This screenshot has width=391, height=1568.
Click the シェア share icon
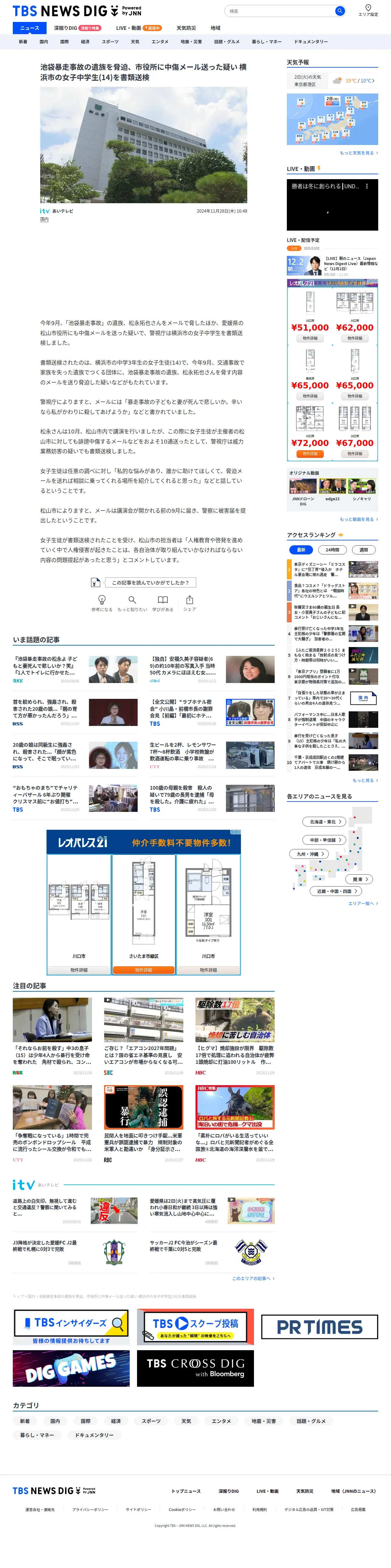click(190, 600)
